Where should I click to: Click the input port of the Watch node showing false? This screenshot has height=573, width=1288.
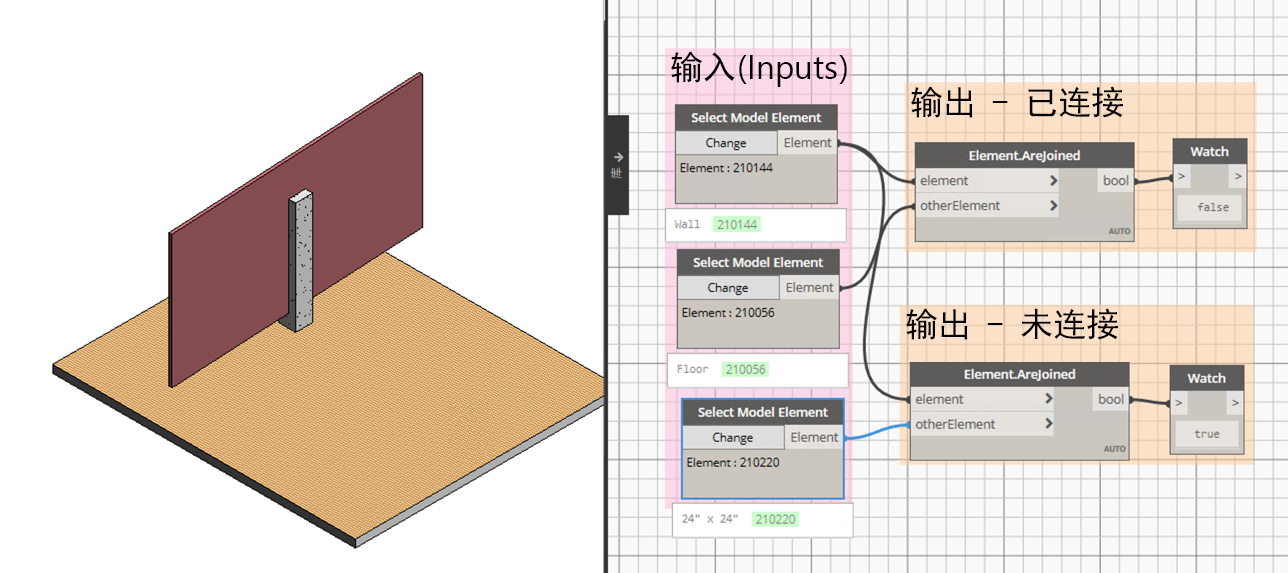pyautogui.click(x=1181, y=177)
